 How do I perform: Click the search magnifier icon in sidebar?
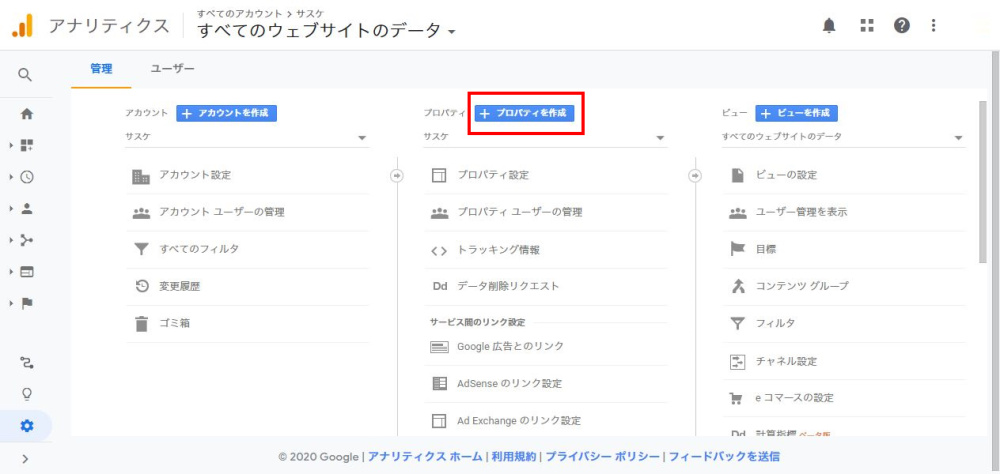[26, 75]
